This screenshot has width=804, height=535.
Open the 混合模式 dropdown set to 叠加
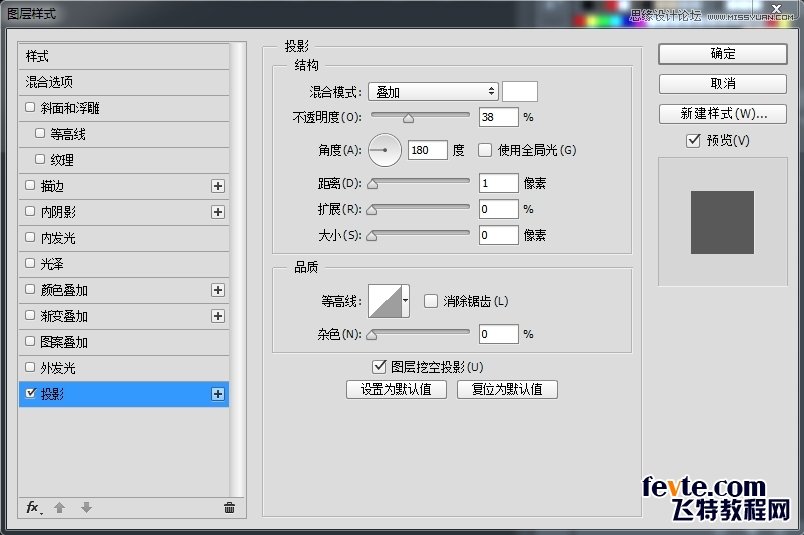point(433,92)
